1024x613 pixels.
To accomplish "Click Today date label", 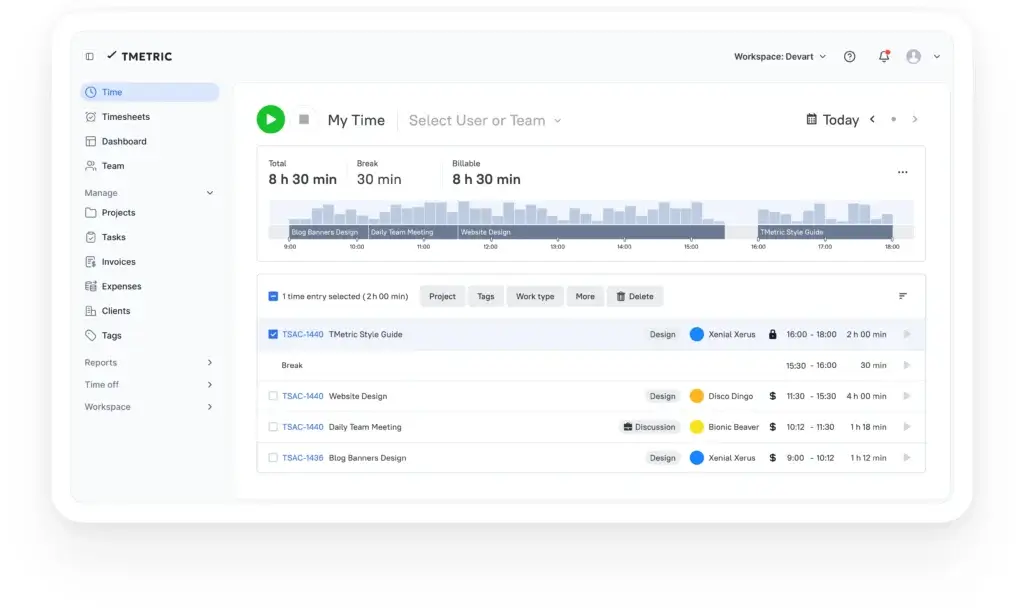I will click(x=840, y=120).
